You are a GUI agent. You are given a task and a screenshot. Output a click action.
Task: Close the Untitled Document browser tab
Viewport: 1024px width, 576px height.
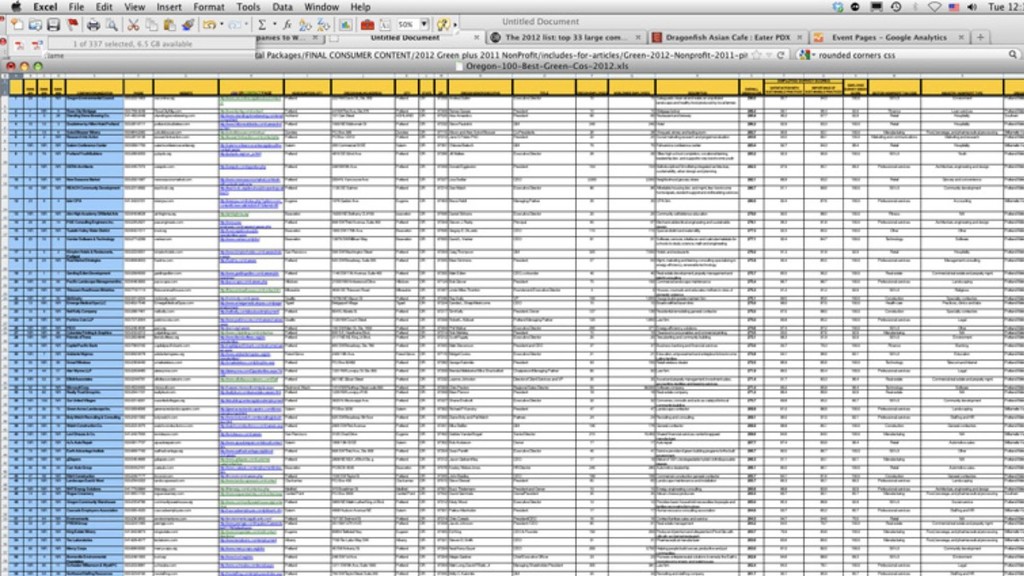476,38
